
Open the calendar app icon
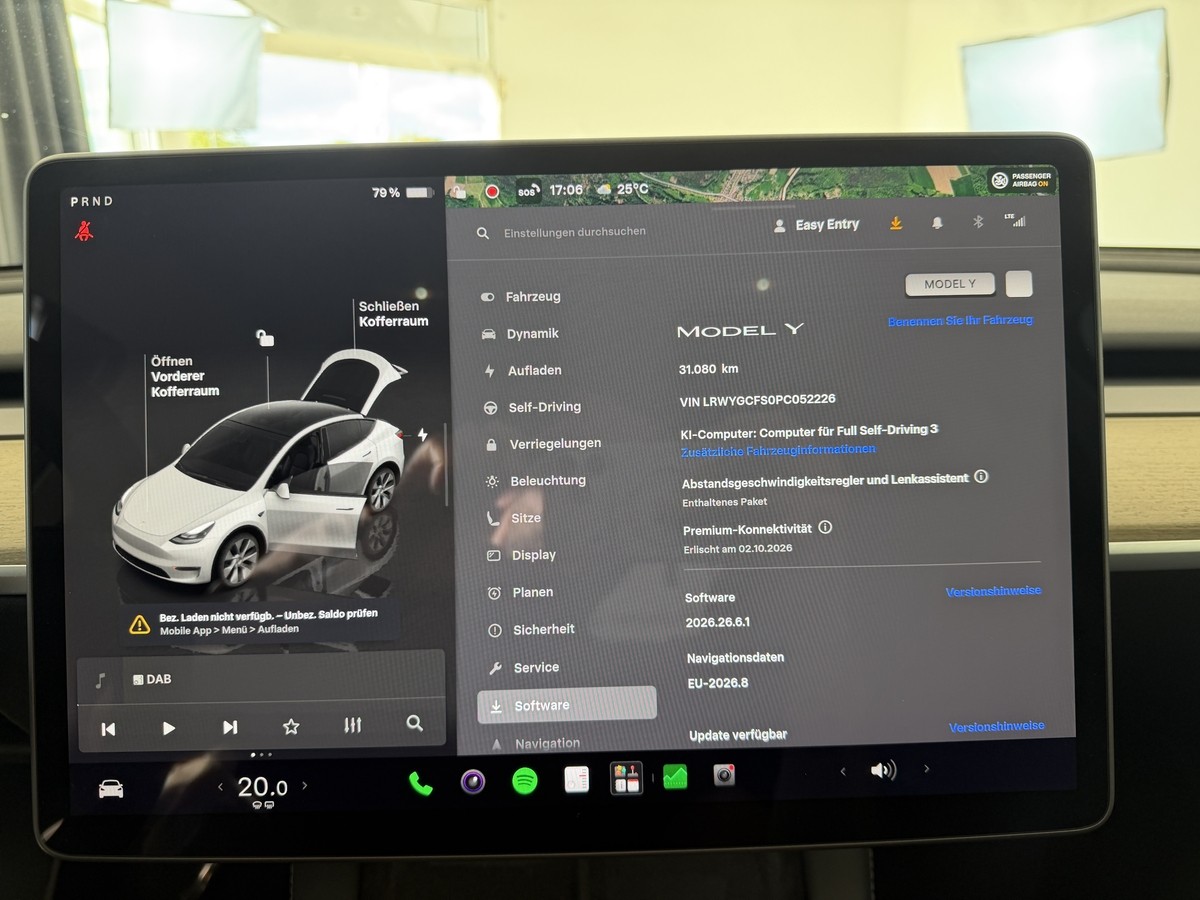[x=577, y=780]
